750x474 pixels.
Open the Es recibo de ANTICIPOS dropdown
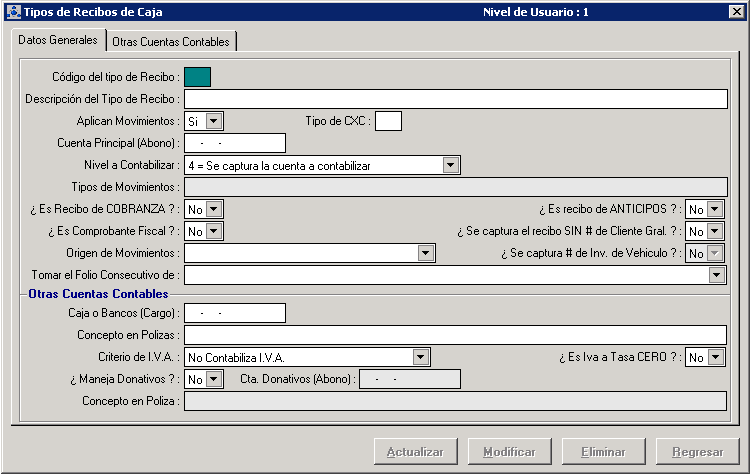[x=714, y=209]
